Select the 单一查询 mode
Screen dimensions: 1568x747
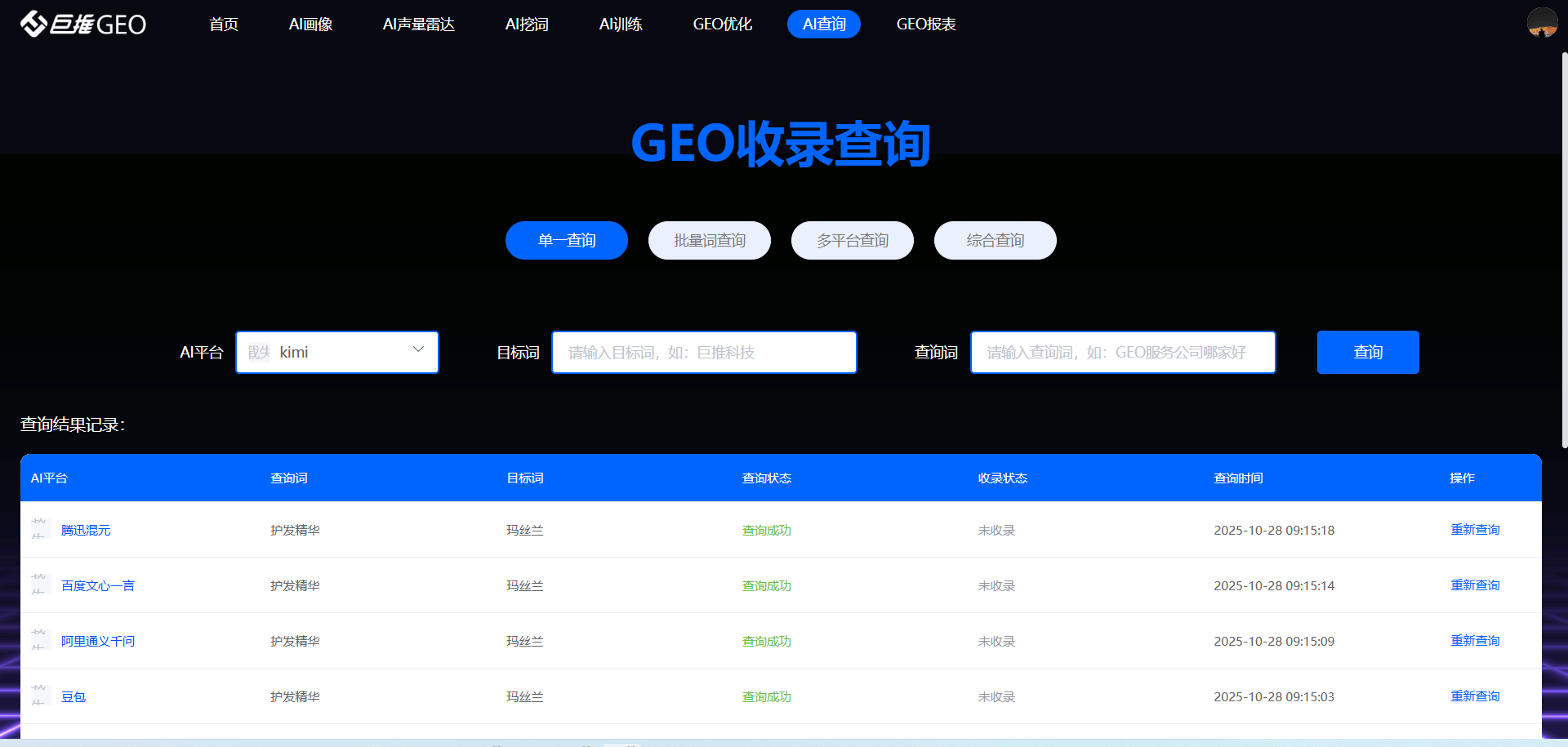click(567, 241)
